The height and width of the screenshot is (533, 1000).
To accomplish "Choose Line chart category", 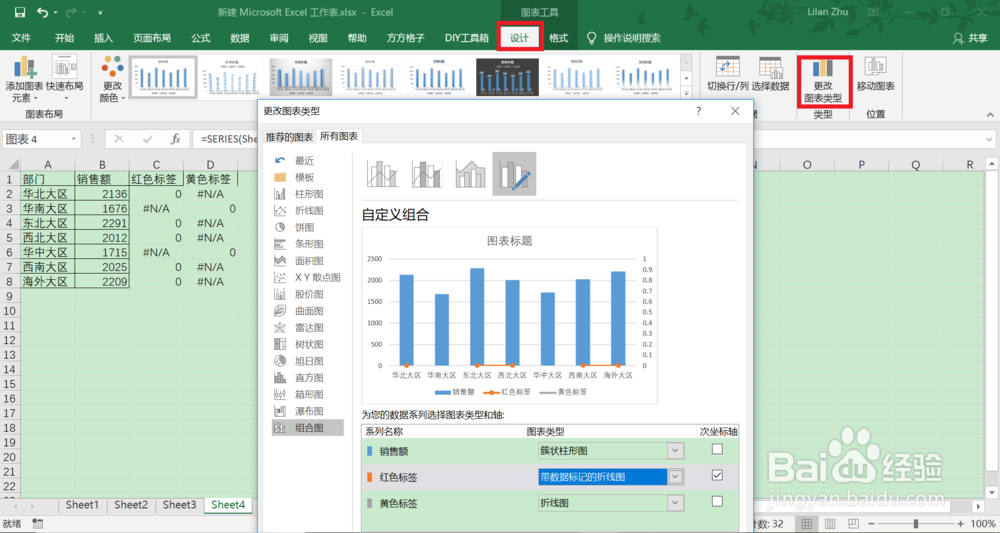I will coord(308,210).
